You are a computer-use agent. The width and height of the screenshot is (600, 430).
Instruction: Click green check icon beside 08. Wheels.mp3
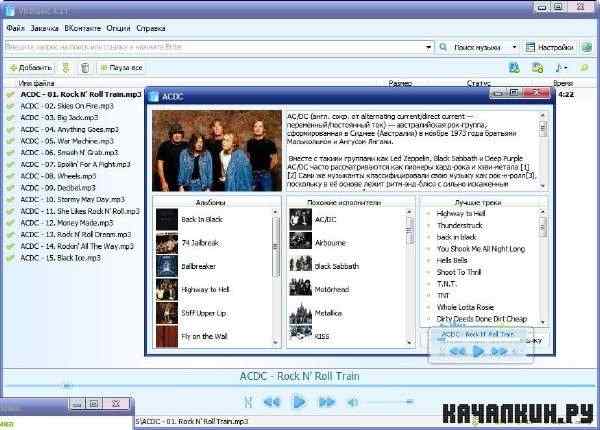coord(11,176)
